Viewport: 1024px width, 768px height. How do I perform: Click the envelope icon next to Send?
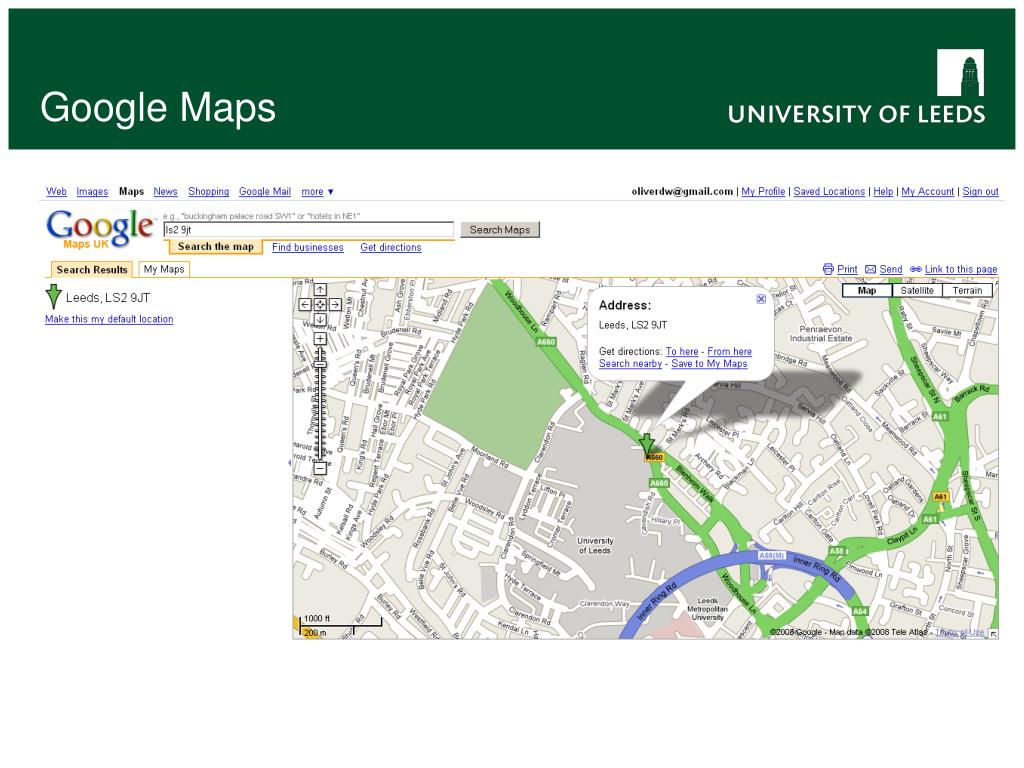871,269
